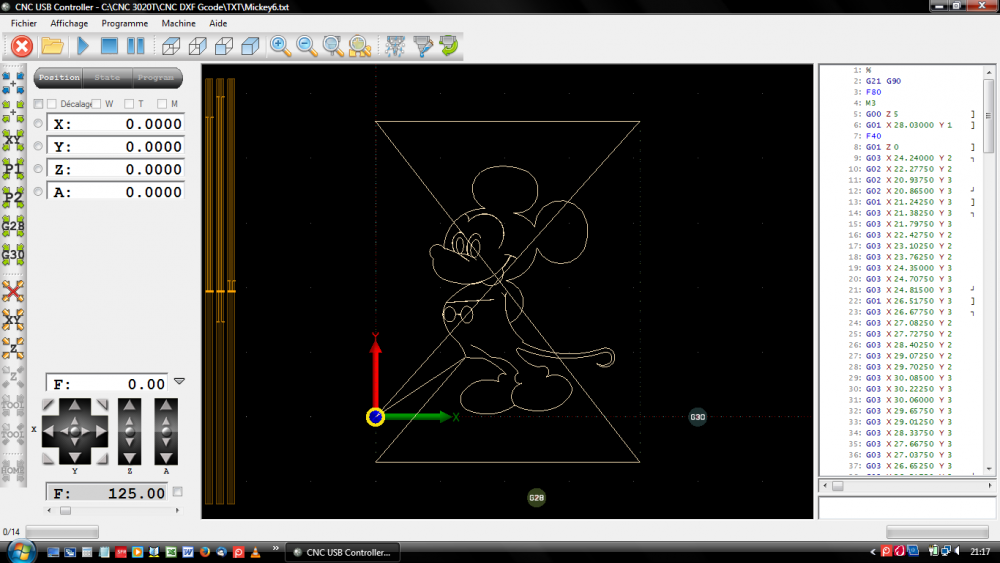The height and width of the screenshot is (563, 1000).
Task: Click the orange set Z offset icon
Action: coord(13,349)
